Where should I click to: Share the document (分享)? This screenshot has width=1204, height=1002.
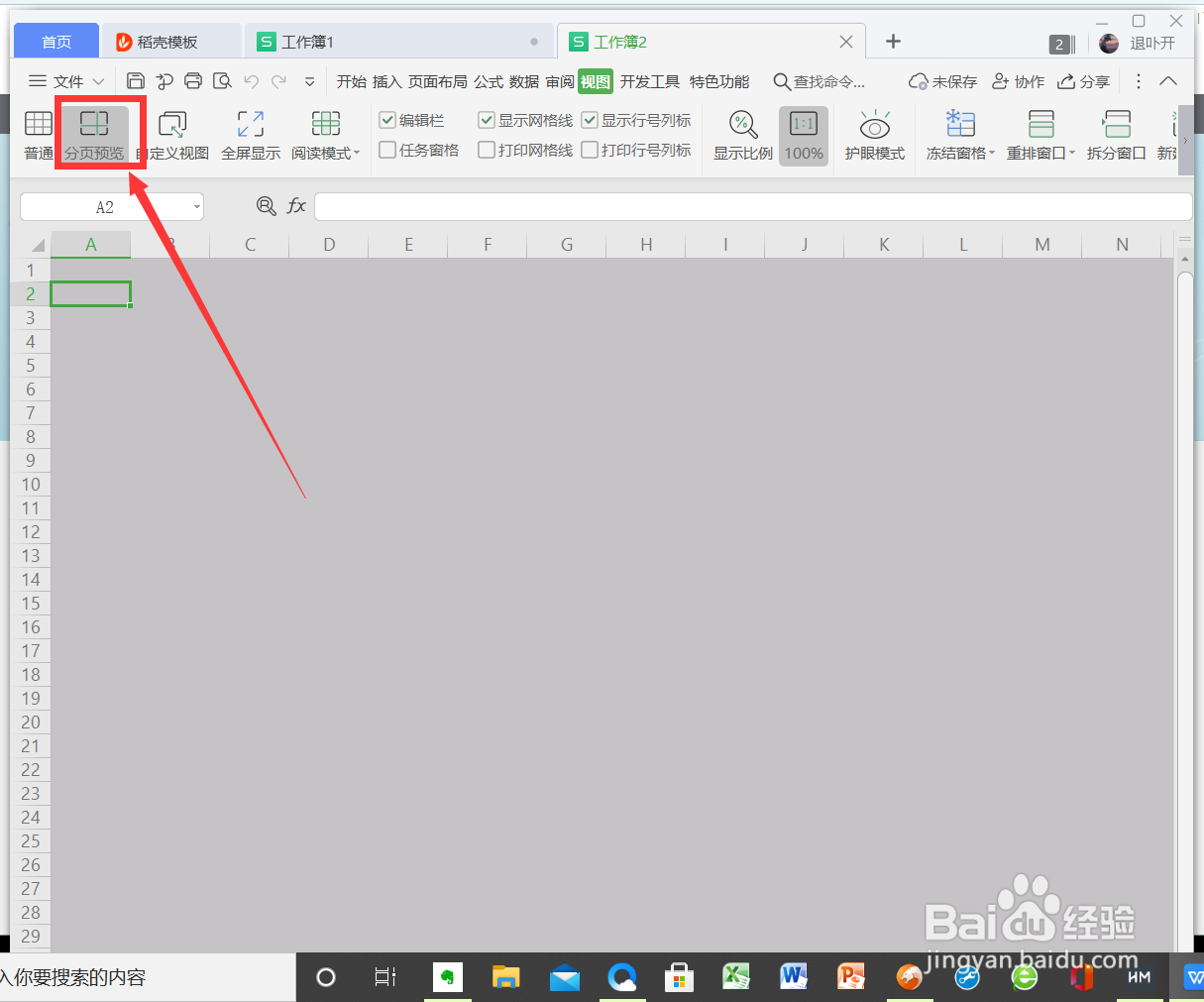(x=1083, y=81)
